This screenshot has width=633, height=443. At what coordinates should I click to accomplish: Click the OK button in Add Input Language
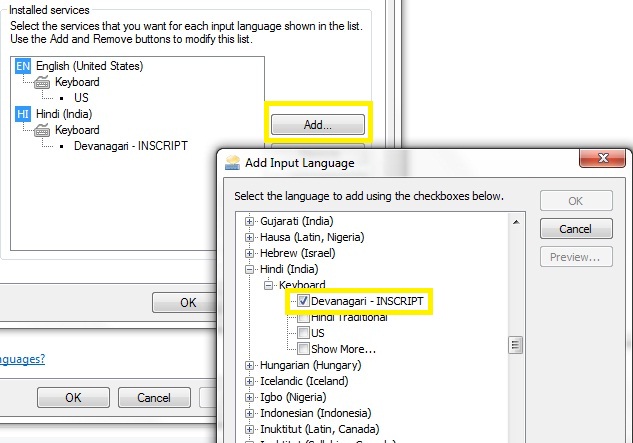point(576,201)
